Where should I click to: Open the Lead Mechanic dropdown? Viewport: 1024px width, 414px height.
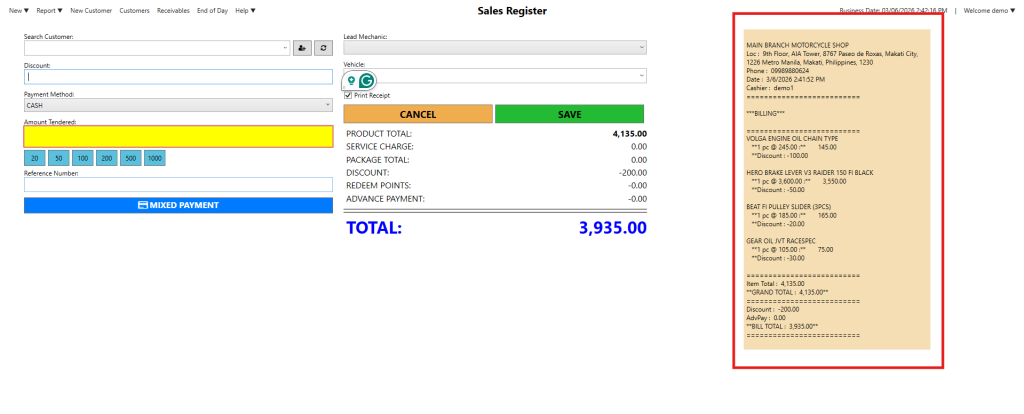[641, 47]
